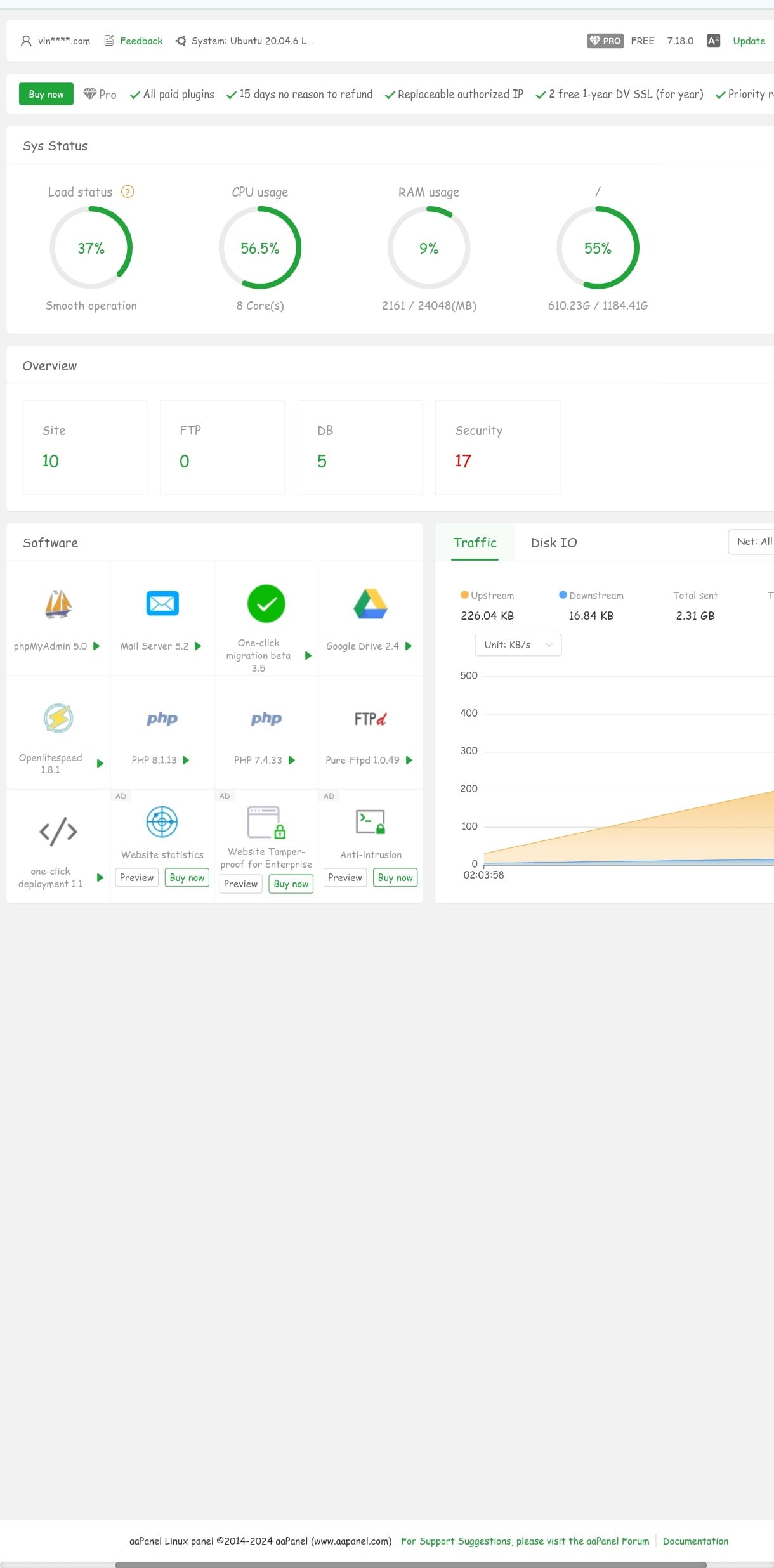Click the language translate icon in header
Viewport: 774px width, 1568px height.
coord(713,41)
